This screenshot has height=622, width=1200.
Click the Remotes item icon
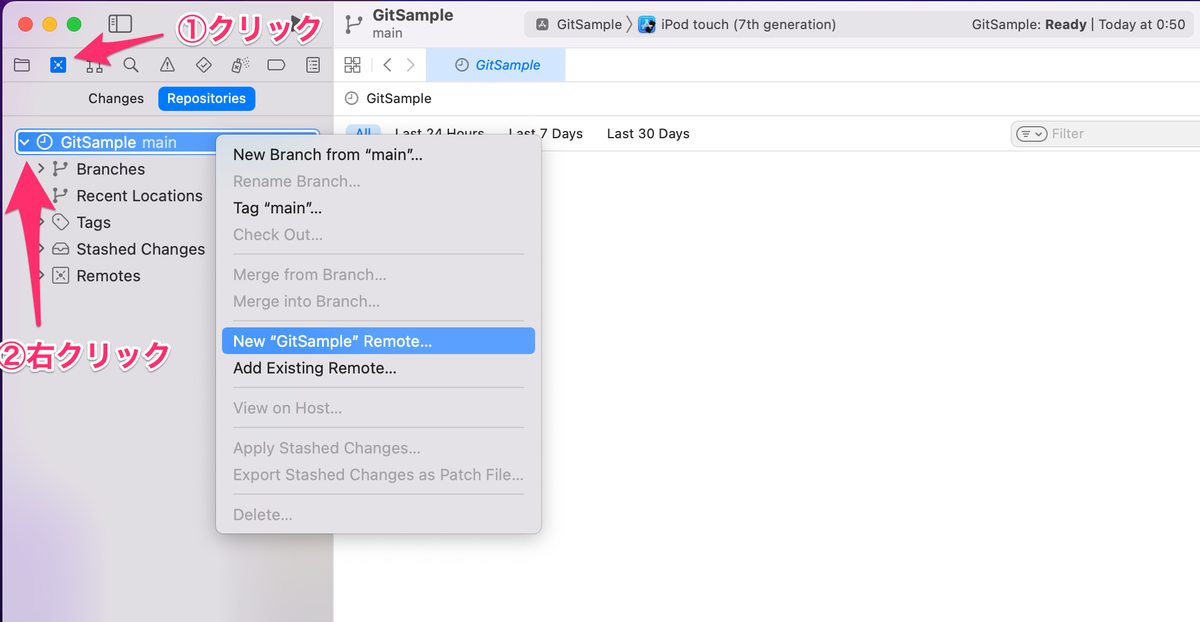[60, 276]
